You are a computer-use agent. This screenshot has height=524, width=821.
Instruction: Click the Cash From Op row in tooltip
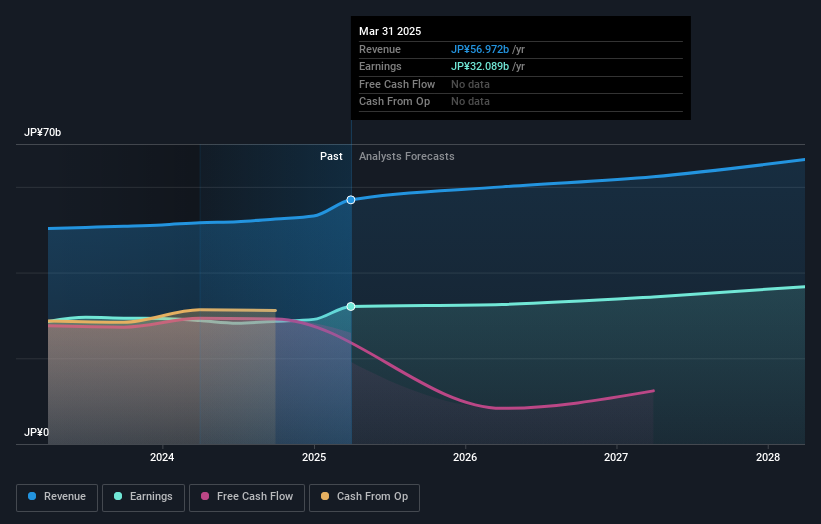pos(520,102)
